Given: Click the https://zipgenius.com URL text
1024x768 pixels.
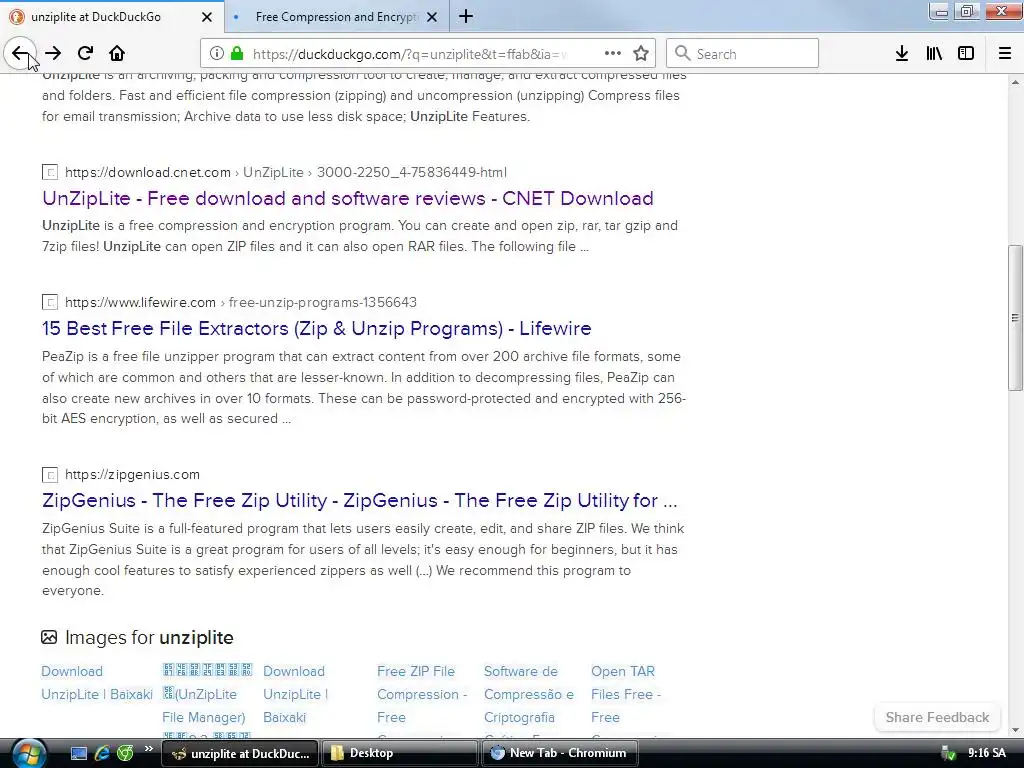Looking at the screenshot, I should 133,475.
